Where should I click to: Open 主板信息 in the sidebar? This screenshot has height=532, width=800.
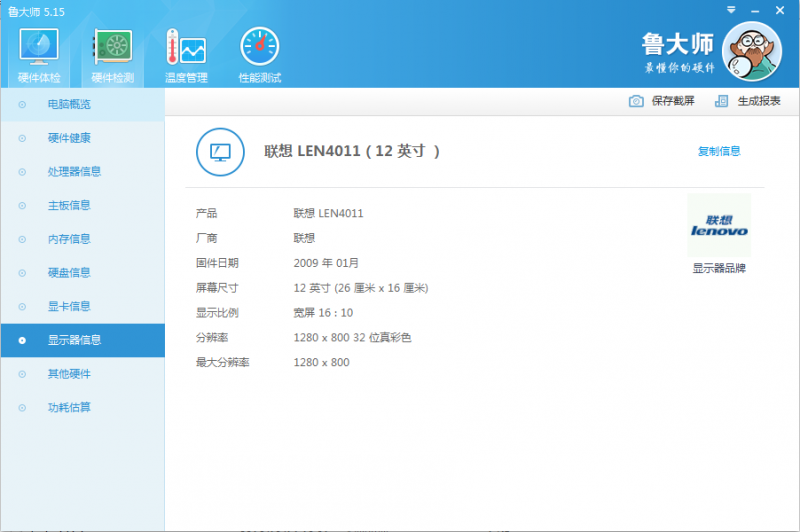click(x=83, y=206)
